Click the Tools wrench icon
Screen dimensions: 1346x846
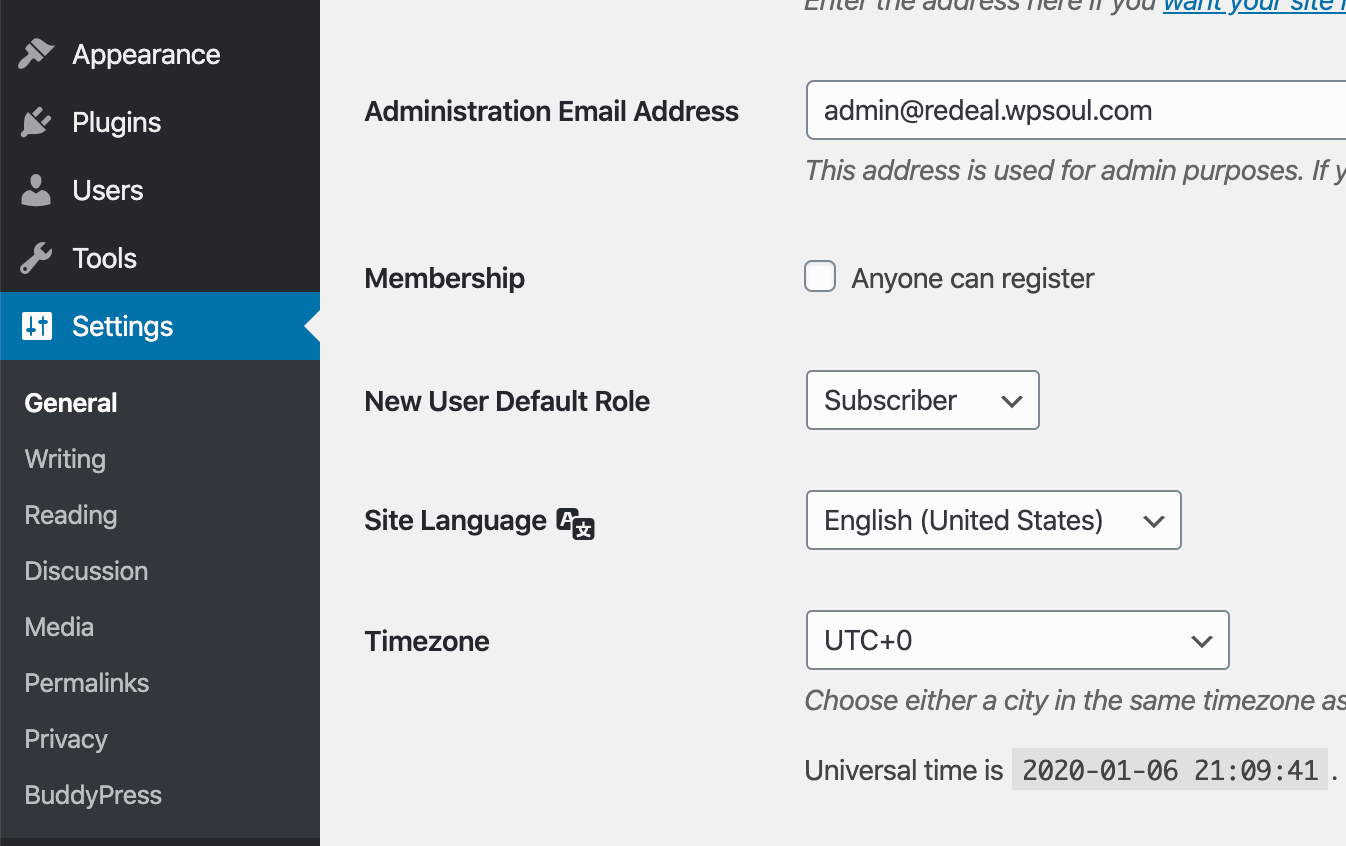[36, 258]
